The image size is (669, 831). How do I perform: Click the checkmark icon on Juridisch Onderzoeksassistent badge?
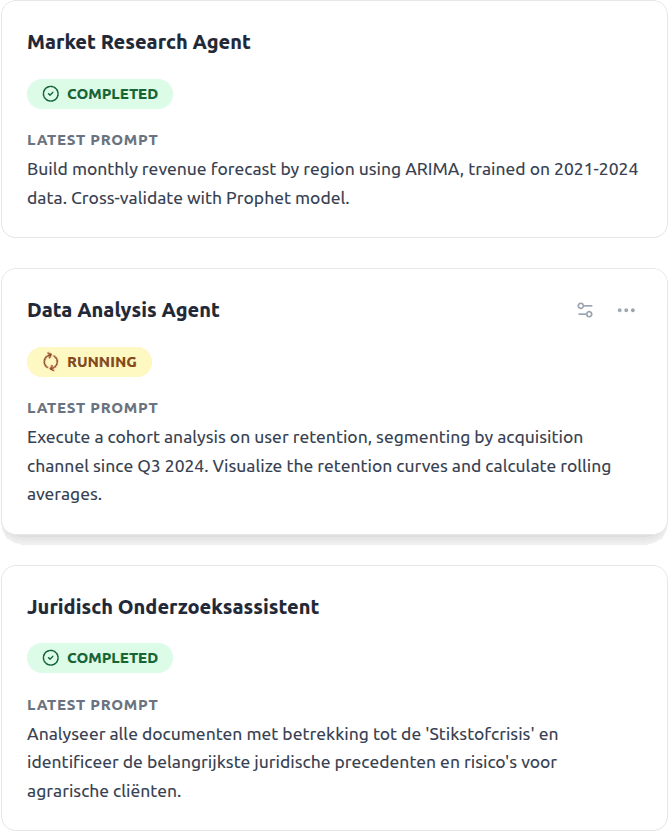click(48, 658)
